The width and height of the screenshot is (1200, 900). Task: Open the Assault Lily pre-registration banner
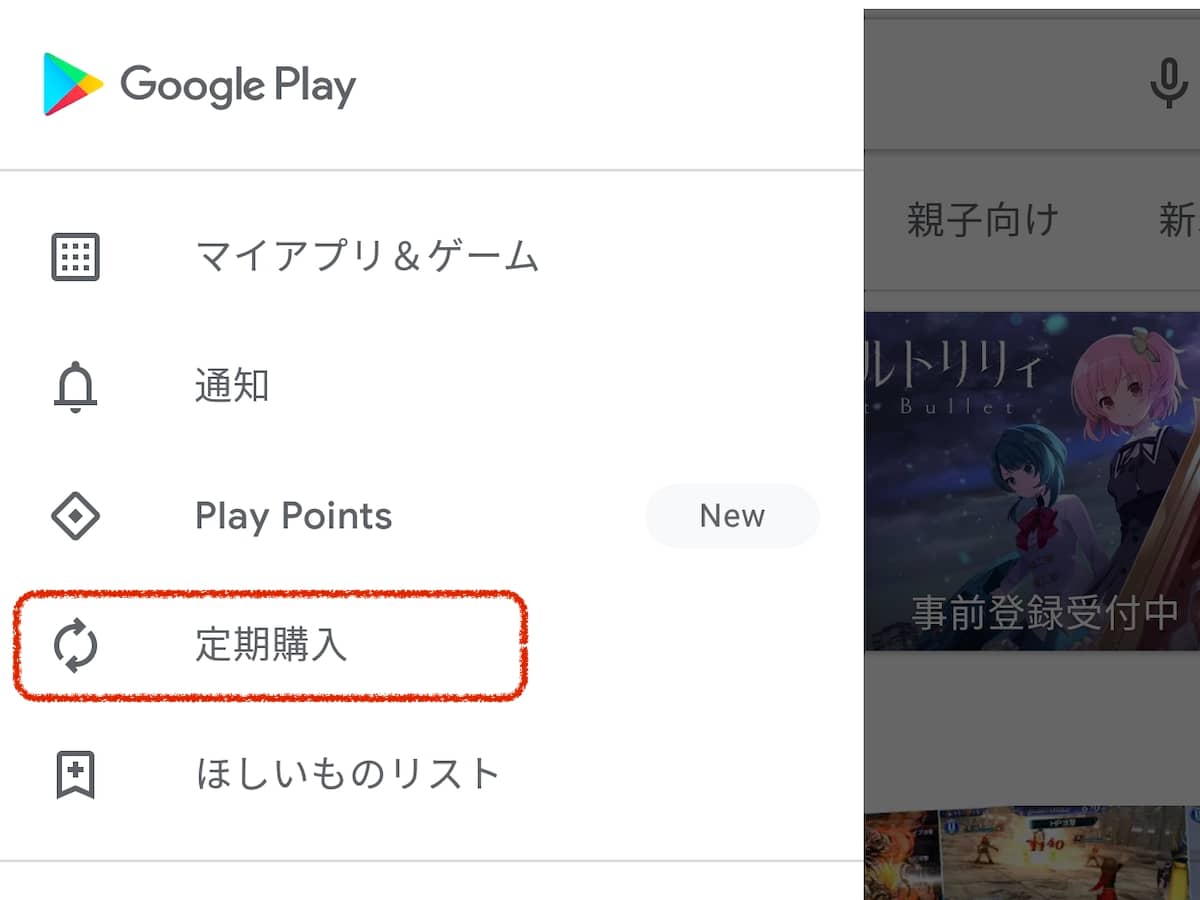(1032, 481)
